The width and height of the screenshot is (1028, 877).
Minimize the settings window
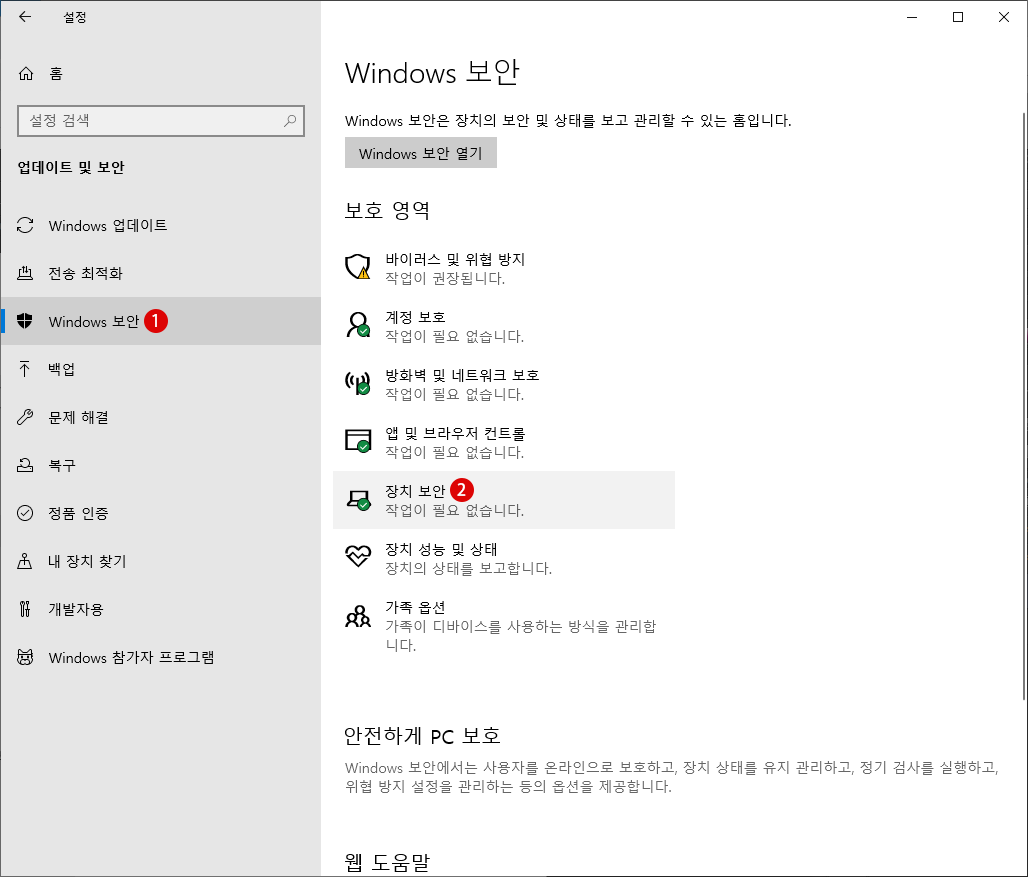tap(912, 17)
